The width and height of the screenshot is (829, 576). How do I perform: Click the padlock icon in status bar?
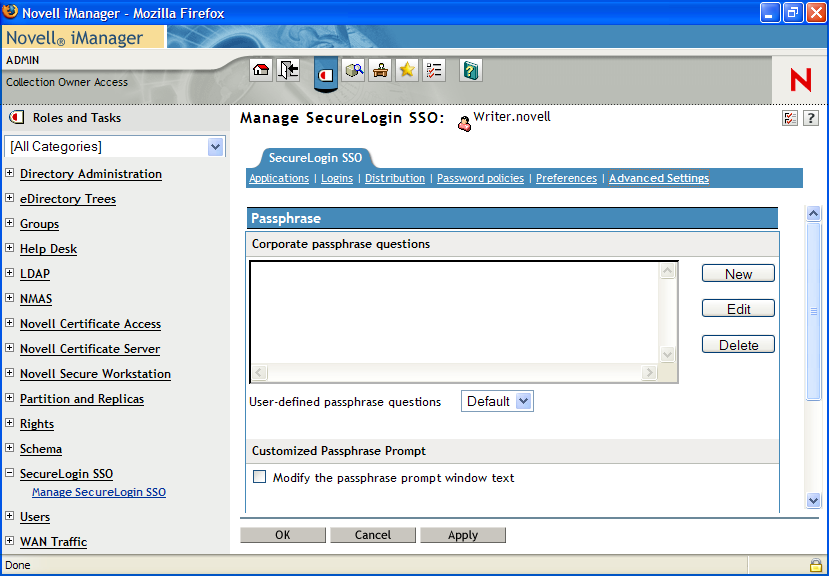(815, 564)
